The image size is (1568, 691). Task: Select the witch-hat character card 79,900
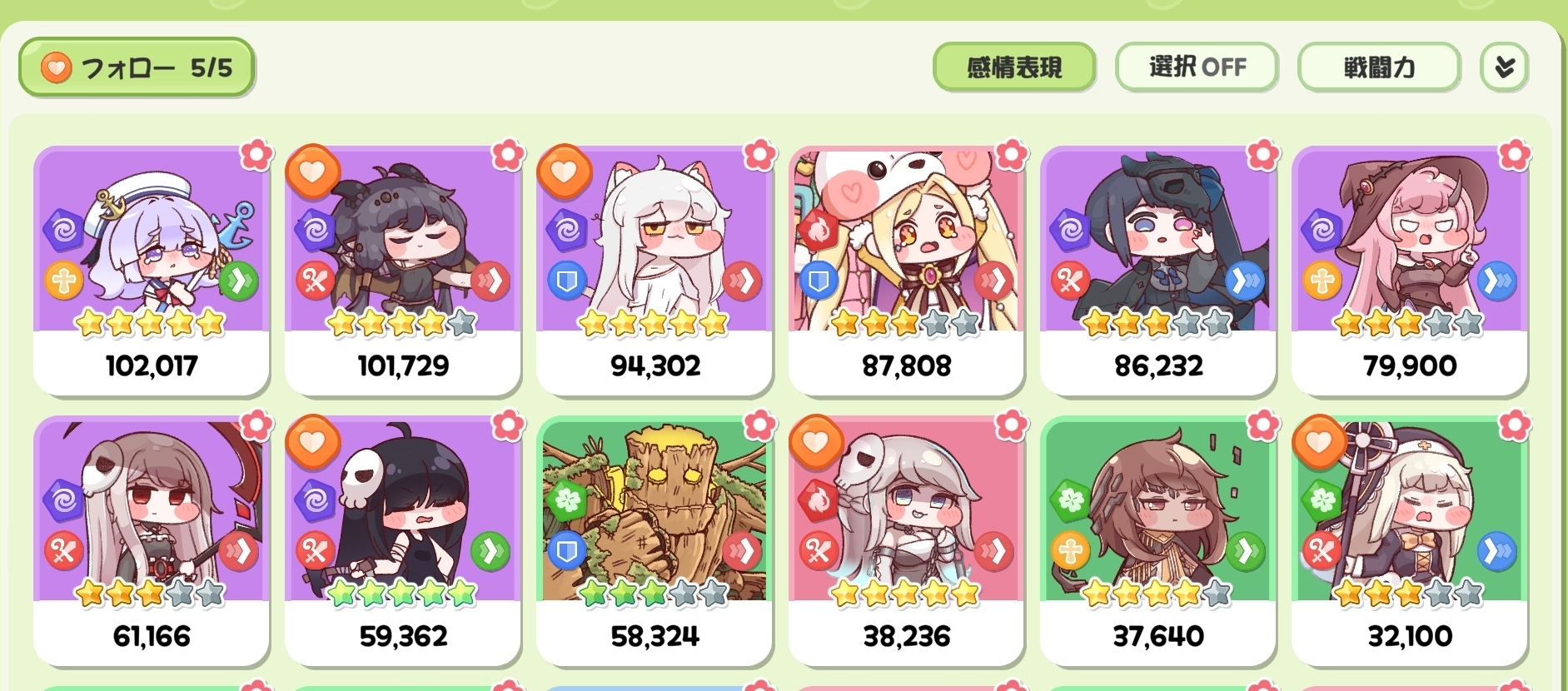pyautogui.click(x=1410, y=271)
